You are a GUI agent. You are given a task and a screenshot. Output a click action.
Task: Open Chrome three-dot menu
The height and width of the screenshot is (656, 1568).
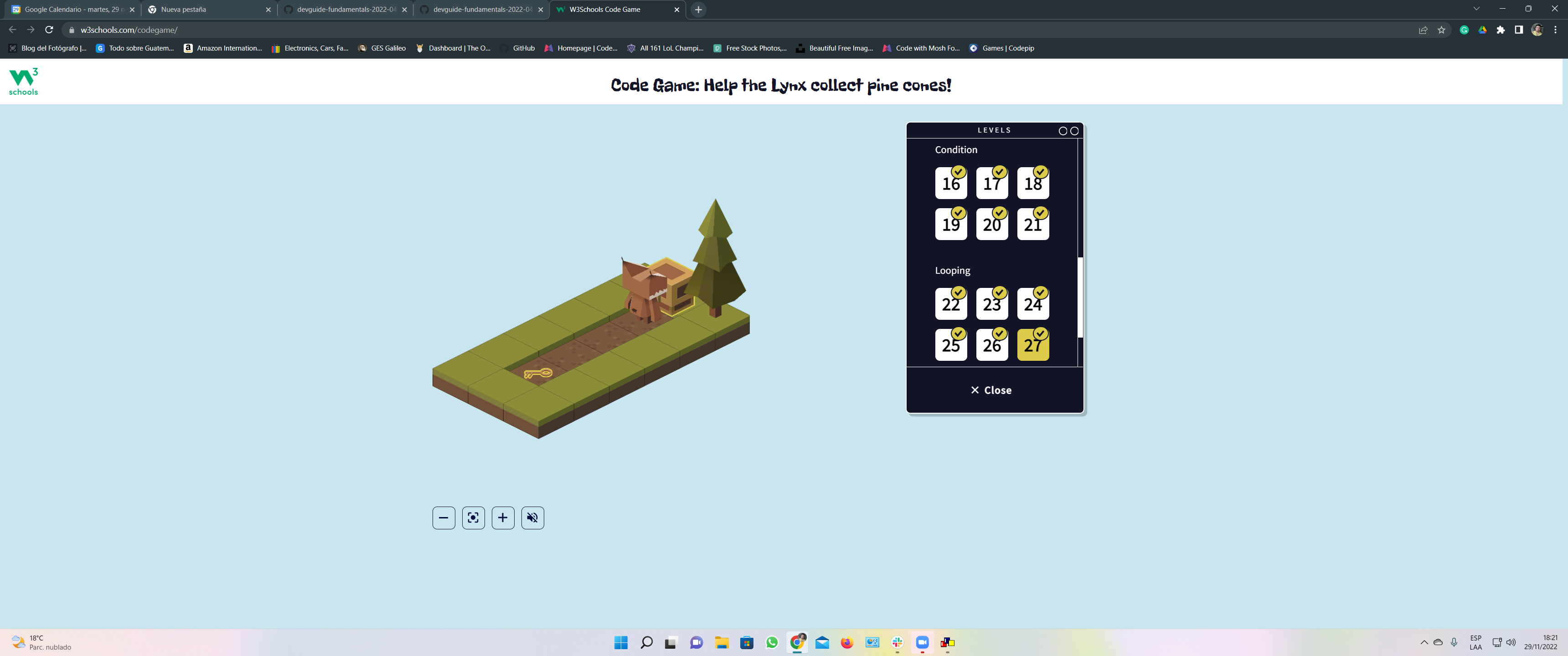coord(1555,30)
